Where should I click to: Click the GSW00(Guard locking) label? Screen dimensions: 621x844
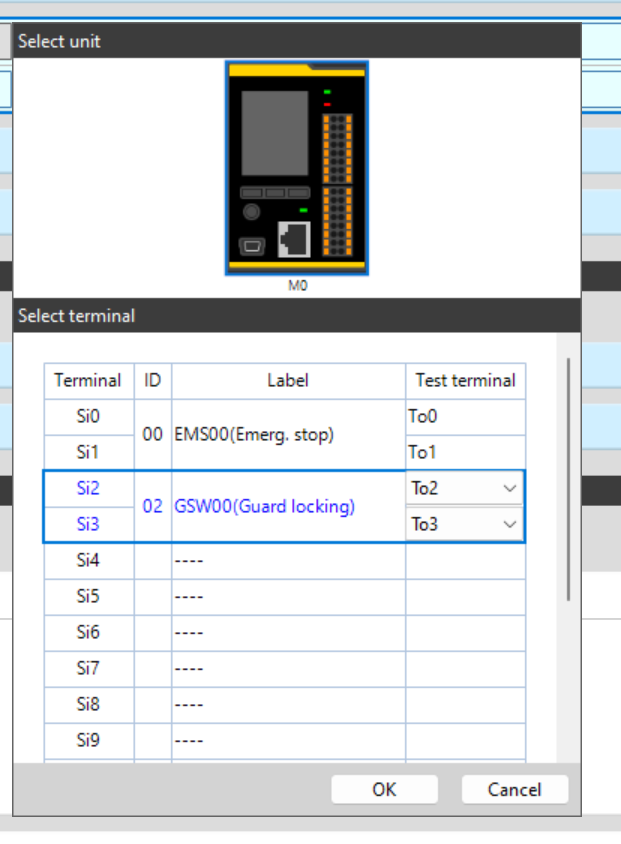264,506
